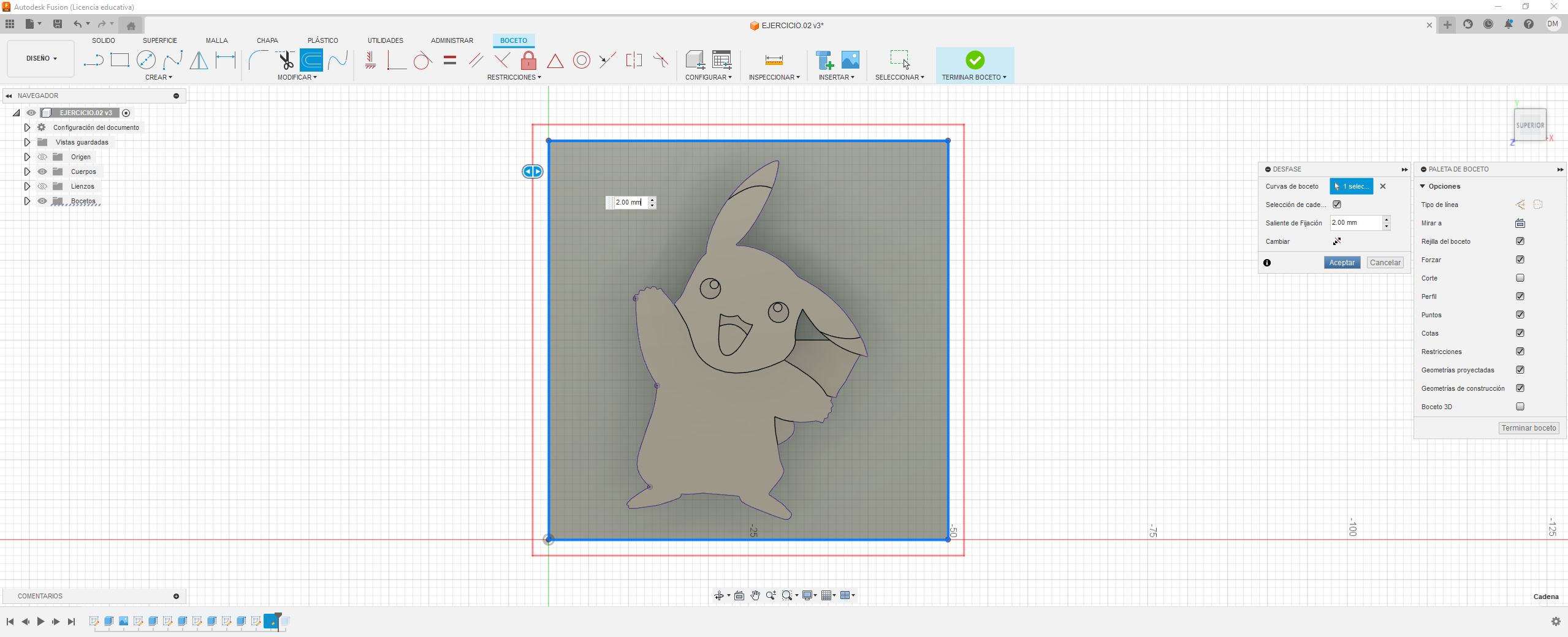Select the Sketch Dimension tool
Viewport: 1568px width, 637px height.
coord(226,60)
